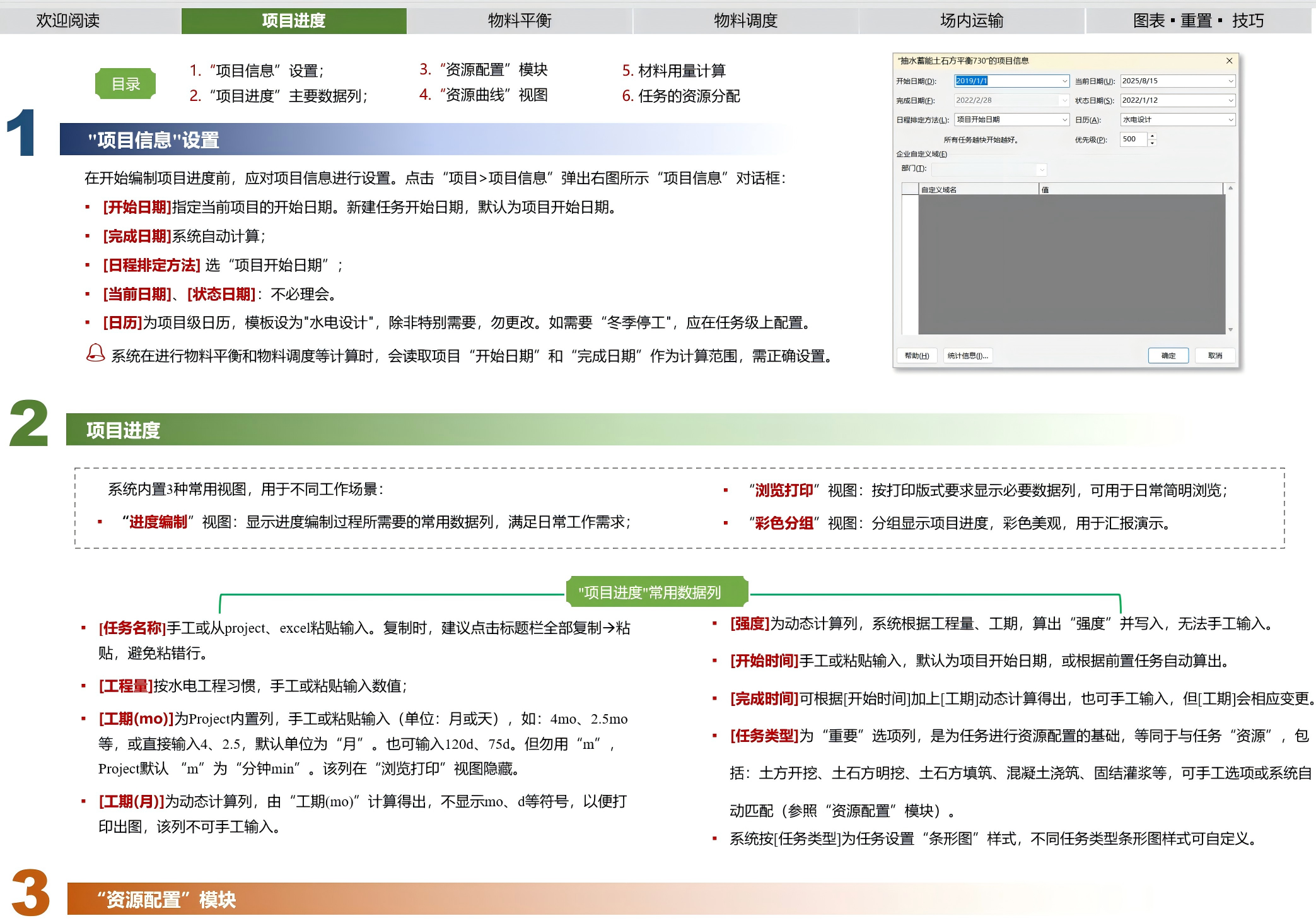Expand the 开始日期 date dropdown

tap(1065, 81)
